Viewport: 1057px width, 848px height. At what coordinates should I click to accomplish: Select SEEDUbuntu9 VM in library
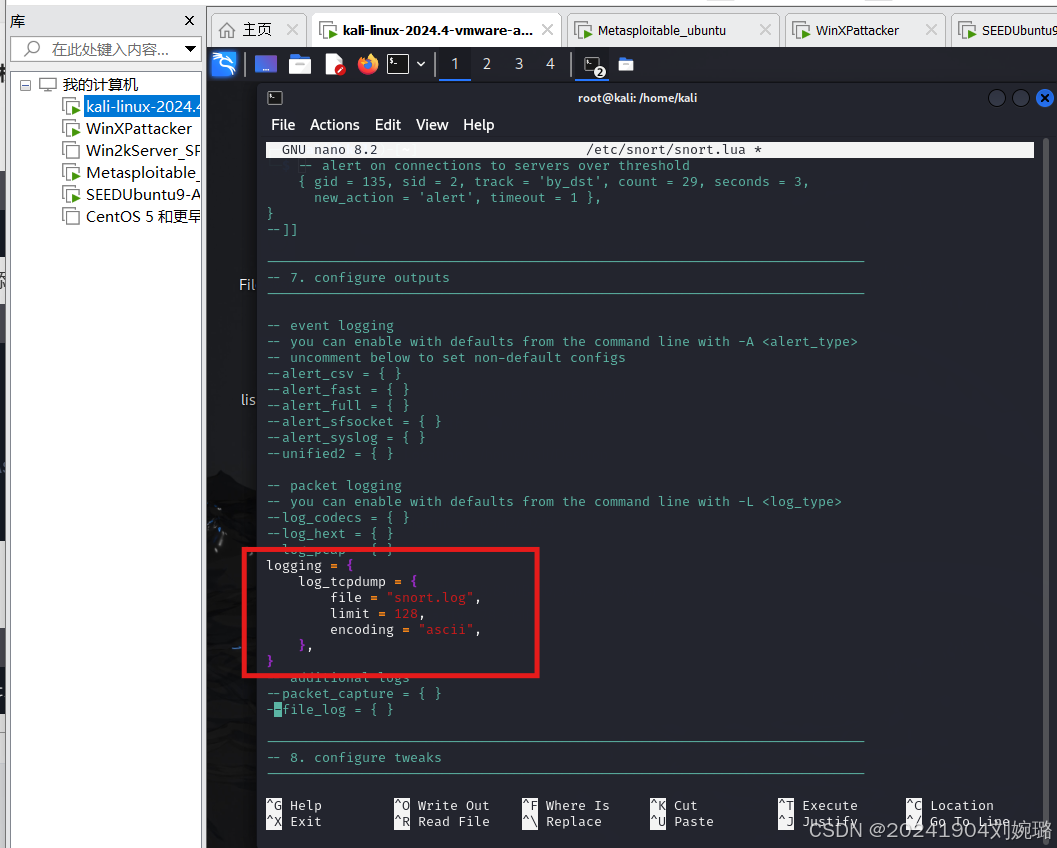(142, 194)
